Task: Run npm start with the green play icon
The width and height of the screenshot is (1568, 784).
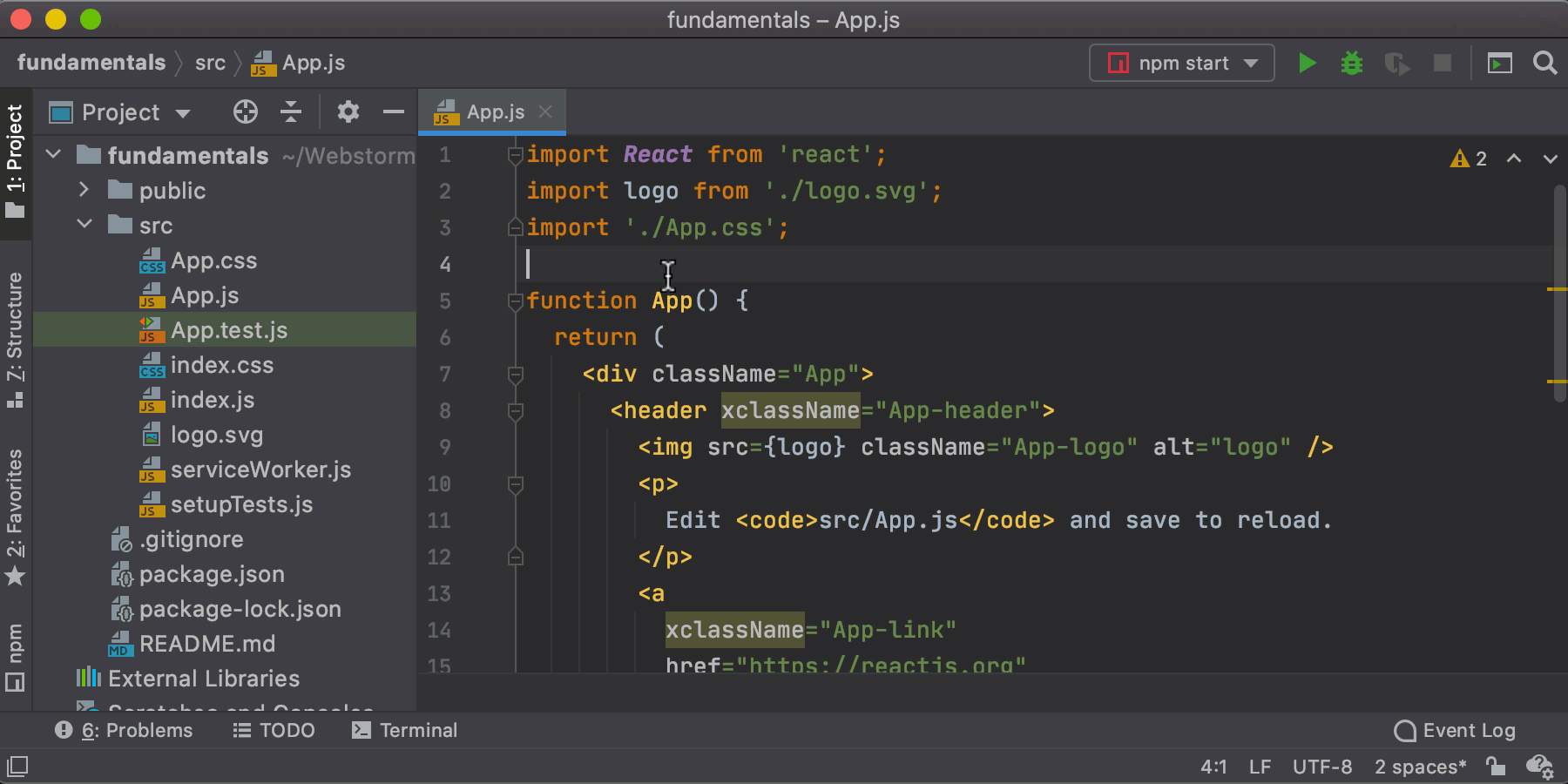Action: (x=1307, y=62)
